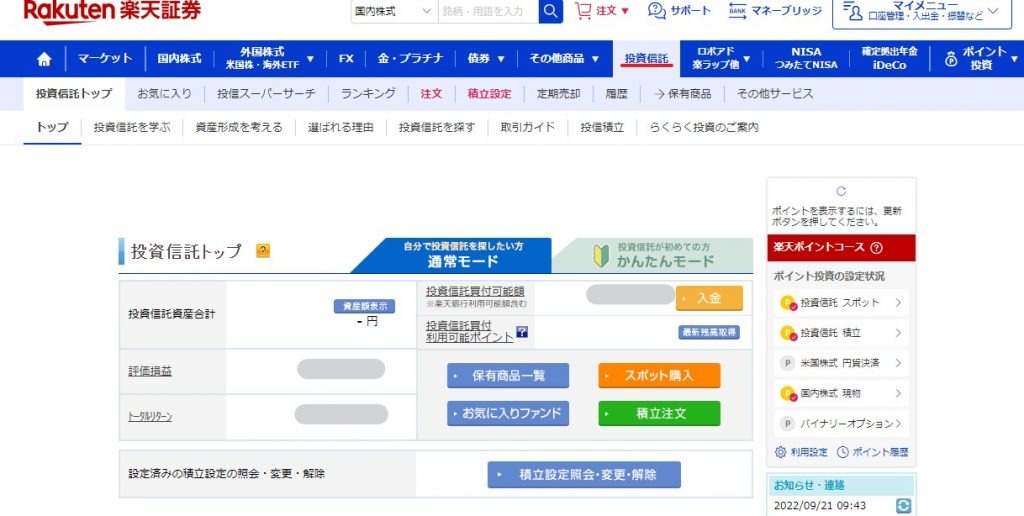Open 取引ガイド tab
Image resolution: width=1024 pixels, height=516 pixels.
coord(528,128)
